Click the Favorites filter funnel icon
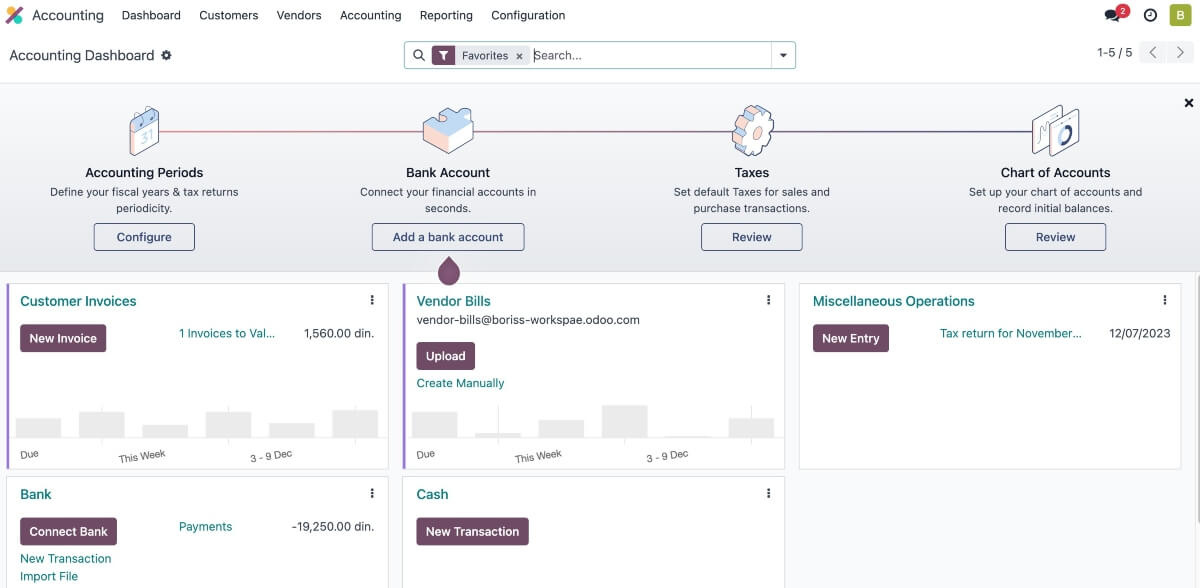 [x=443, y=56]
